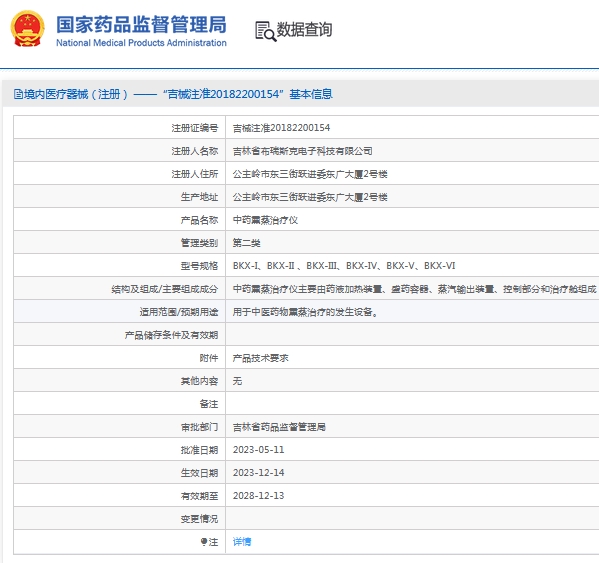599x563 pixels.
Task: Click the document icon before 境内医疗器械
Action: click(x=18, y=94)
